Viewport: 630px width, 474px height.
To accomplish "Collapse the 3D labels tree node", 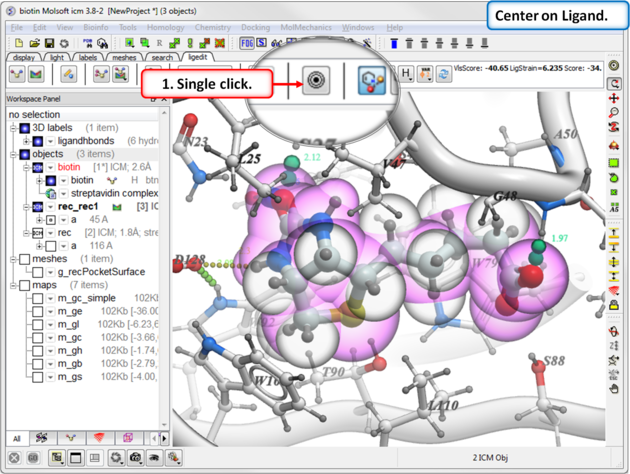I will pyautogui.click(x=12, y=128).
